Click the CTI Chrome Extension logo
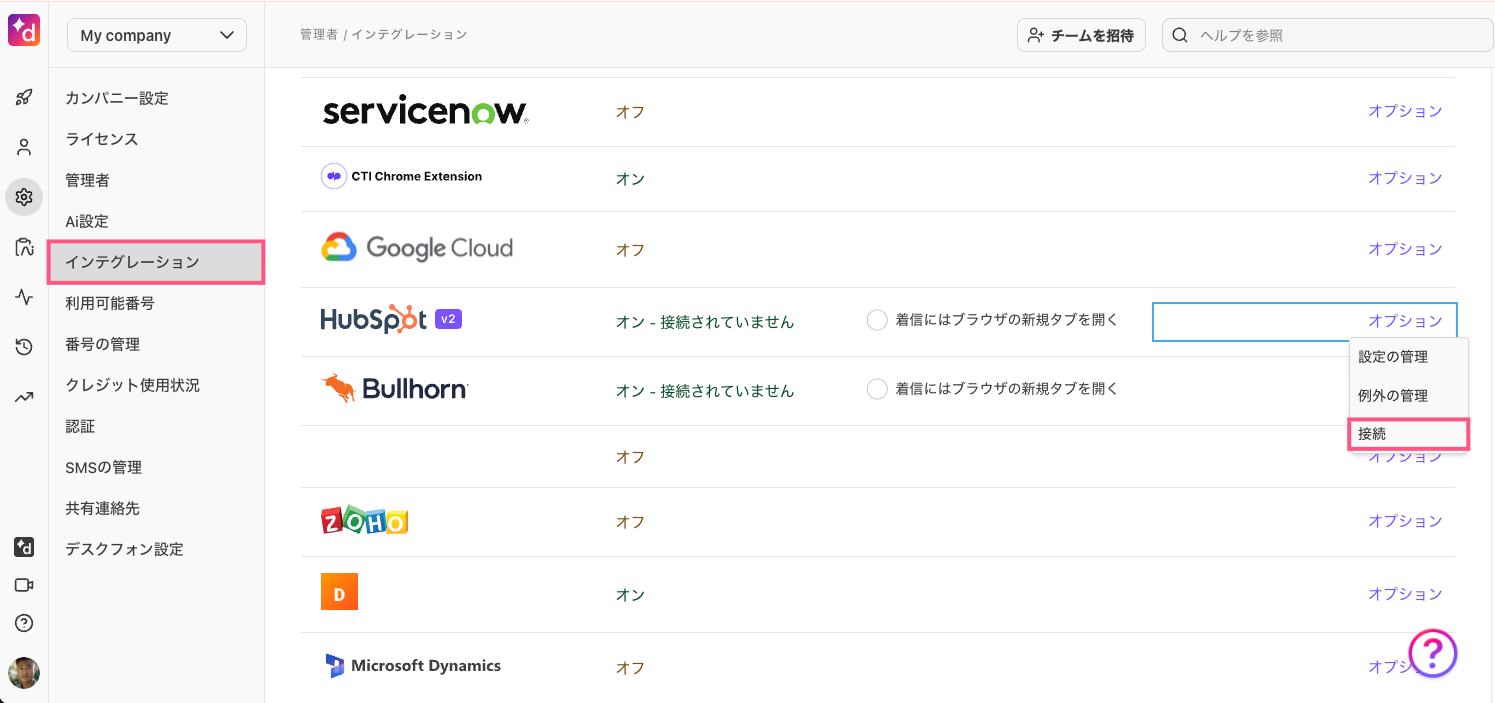The width and height of the screenshot is (1495, 703). click(x=402, y=176)
